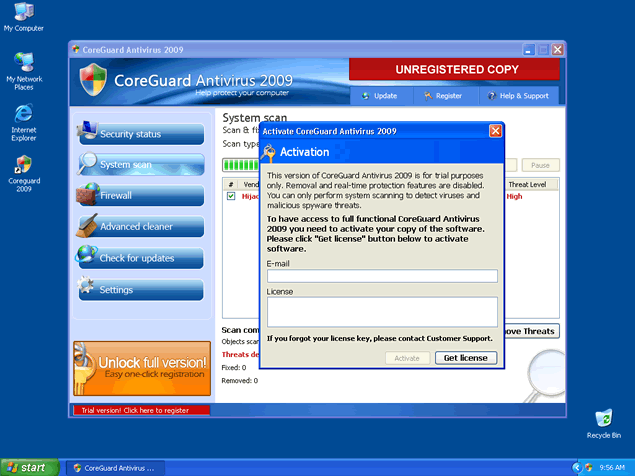Click the E-mail input field

[x=382, y=276]
